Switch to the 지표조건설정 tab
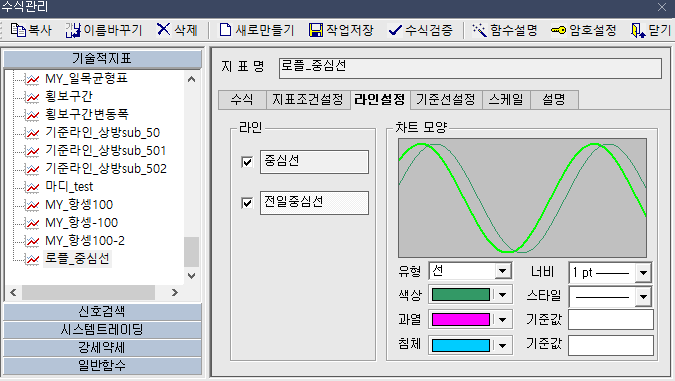The width and height of the screenshot is (675, 381). (308, 100)
